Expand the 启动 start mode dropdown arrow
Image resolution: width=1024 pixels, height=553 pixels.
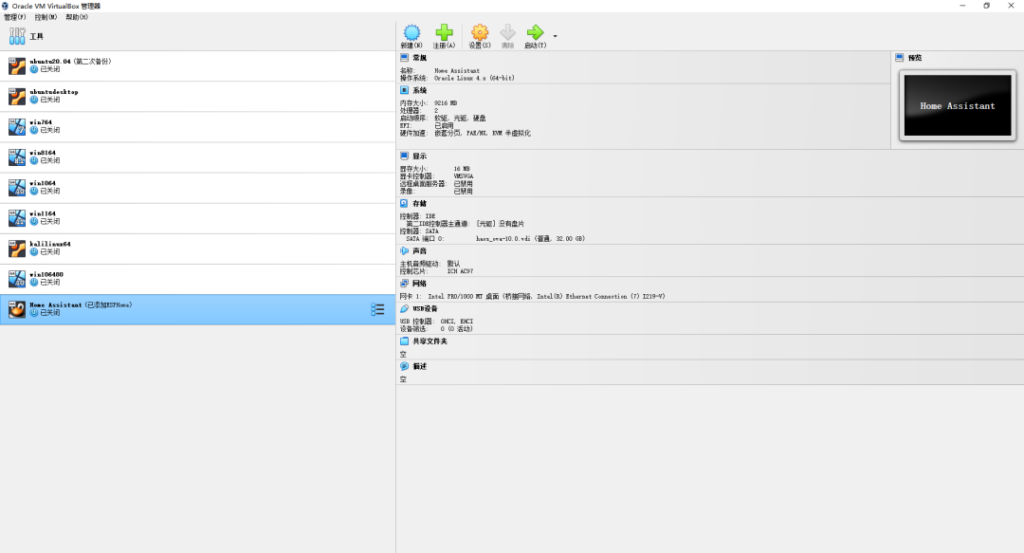coord(555,36)
